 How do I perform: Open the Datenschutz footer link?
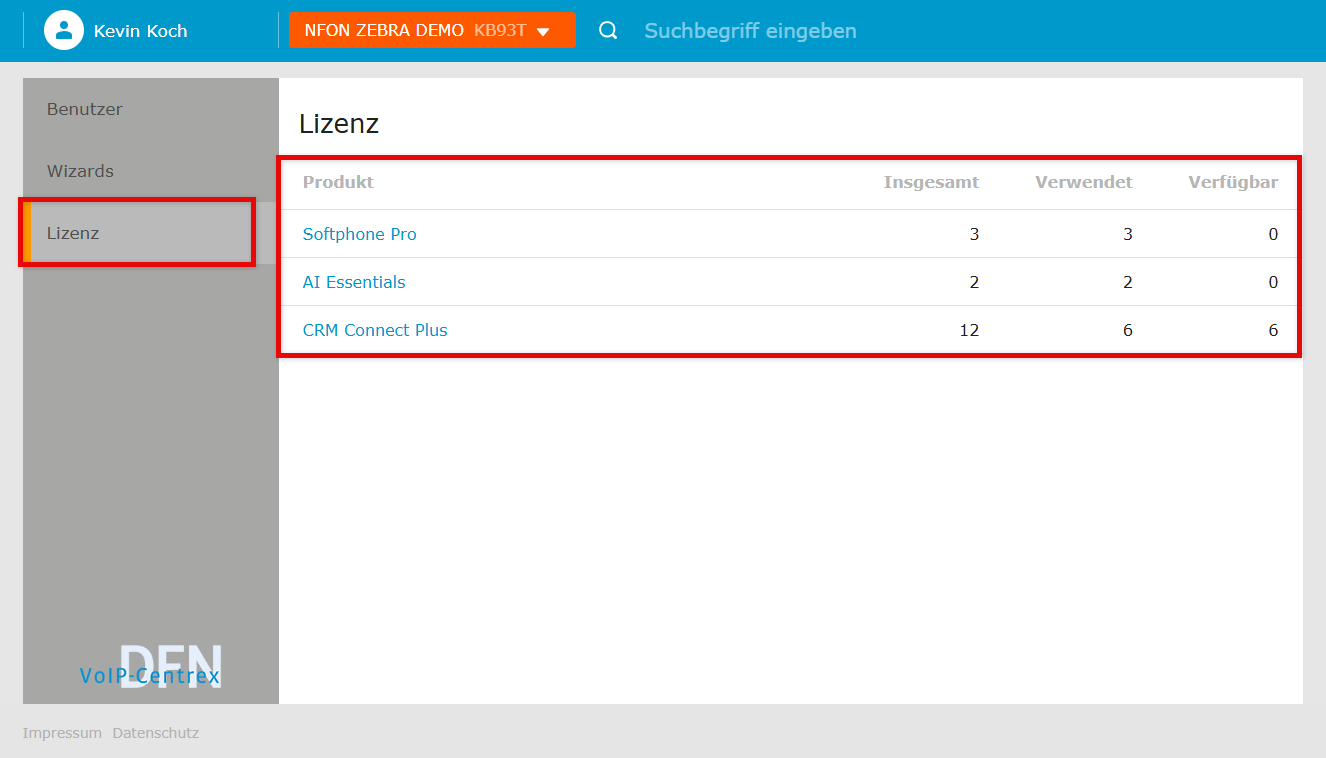click(x=155, y=733)
